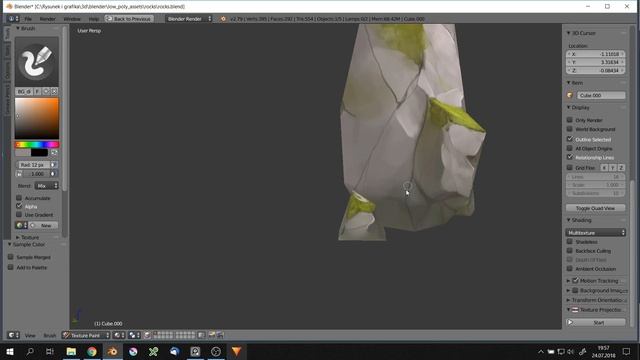Enable All Object Origins checkbox
The height and width of the screenshot is (360, 640).
coord(570,148)
